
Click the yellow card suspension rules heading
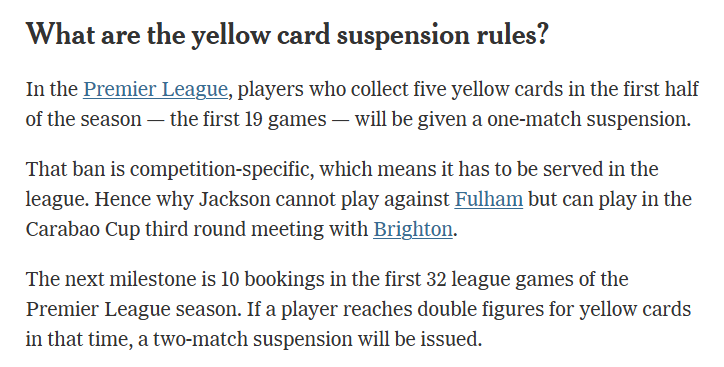pos(287,35)
